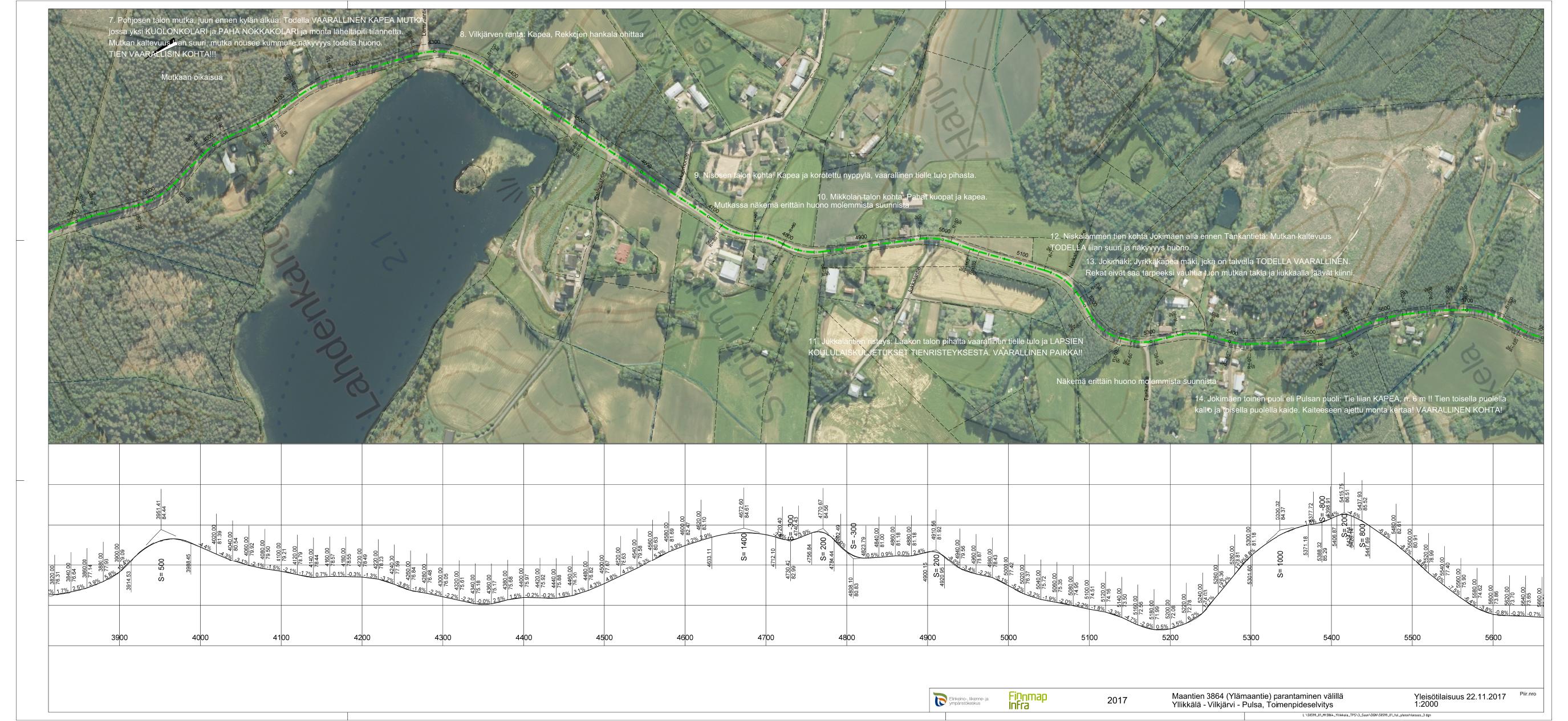
Task: Click station label 5000 on the profile axis
Action: point(1009,638)
